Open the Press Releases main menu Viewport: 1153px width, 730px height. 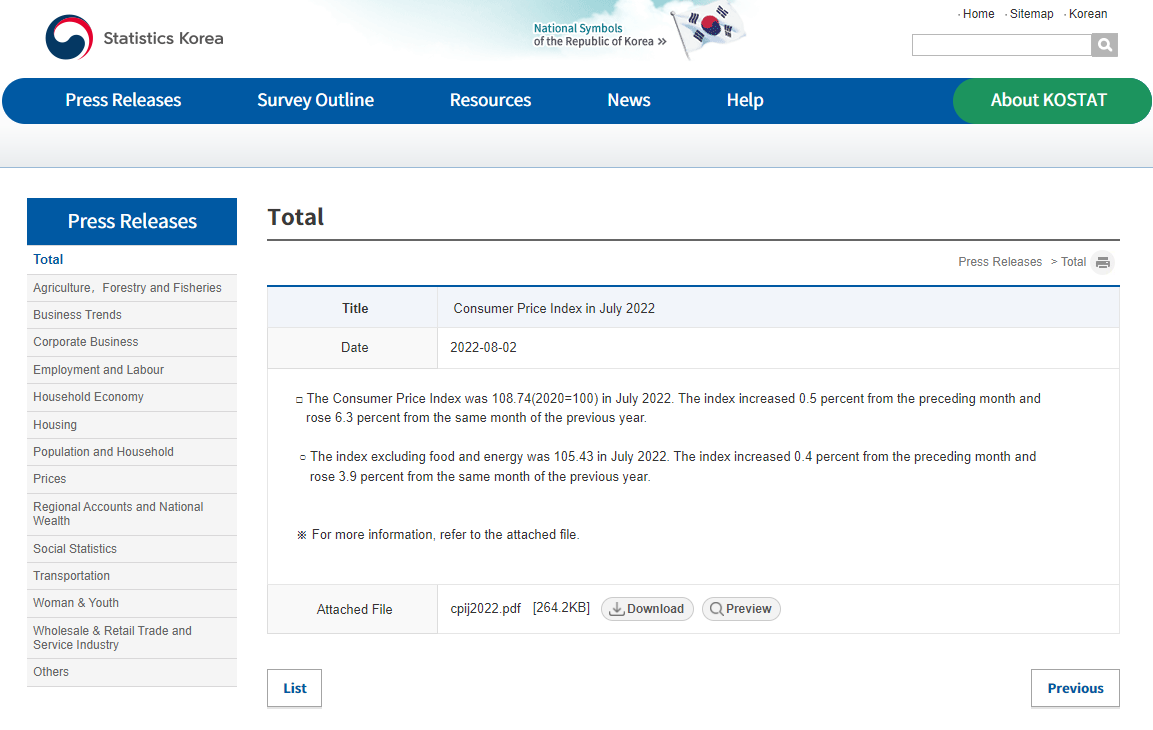tap(123, 100)
